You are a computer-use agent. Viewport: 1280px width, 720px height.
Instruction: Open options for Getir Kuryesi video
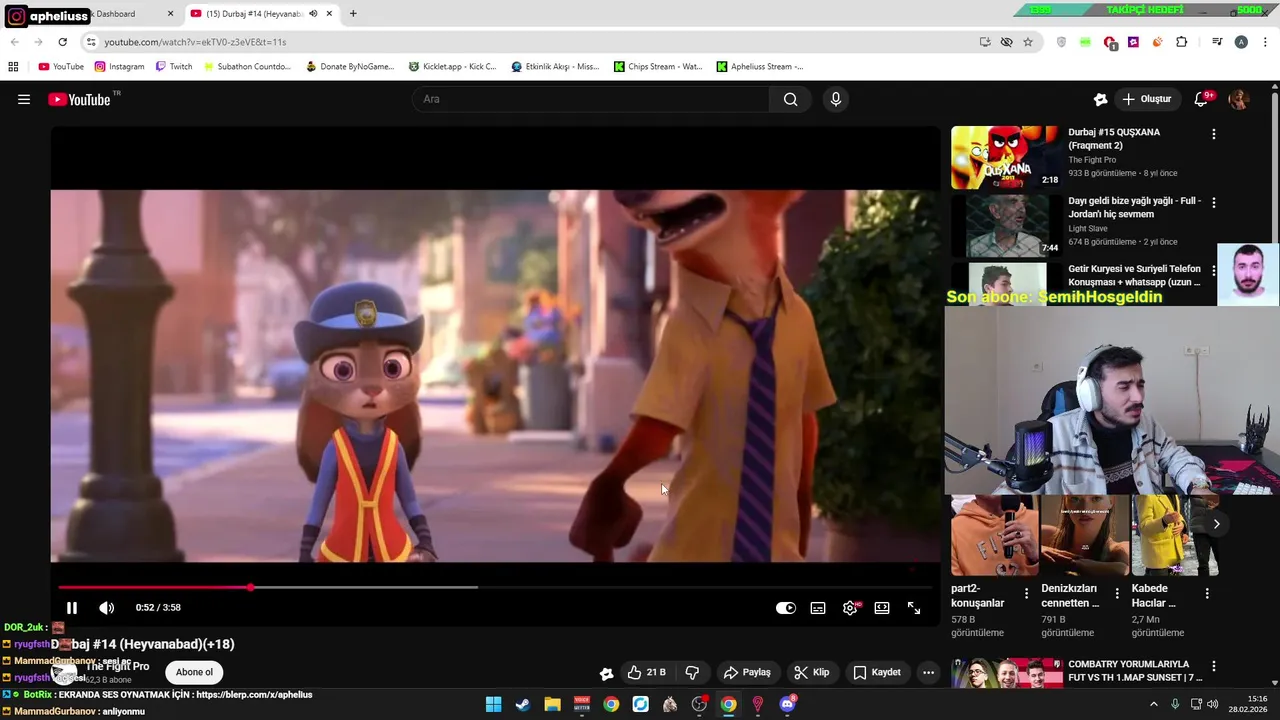click(1214, 271)
